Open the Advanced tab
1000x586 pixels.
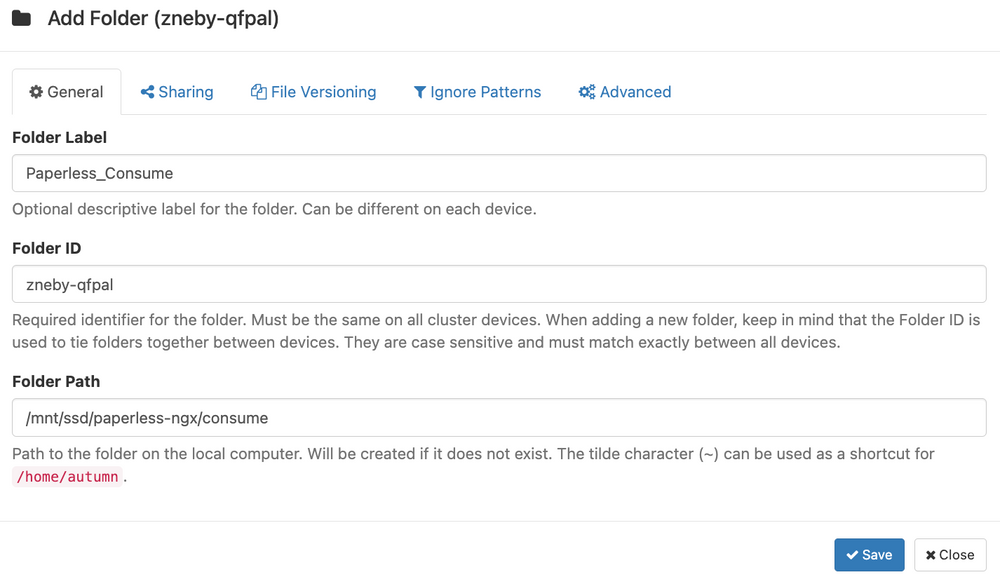click(625, 91)
